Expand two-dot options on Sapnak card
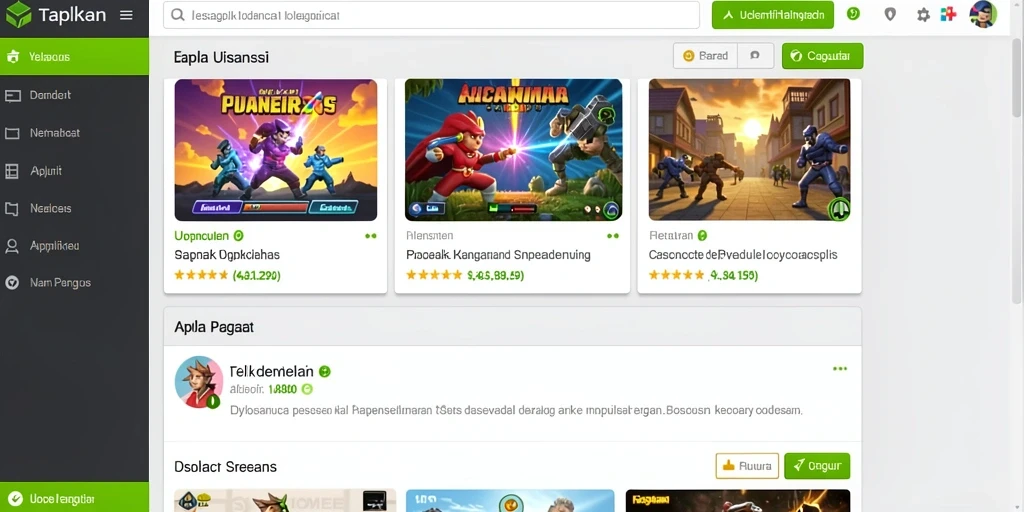The image size is (1024, 512). [x=370, y=236]
